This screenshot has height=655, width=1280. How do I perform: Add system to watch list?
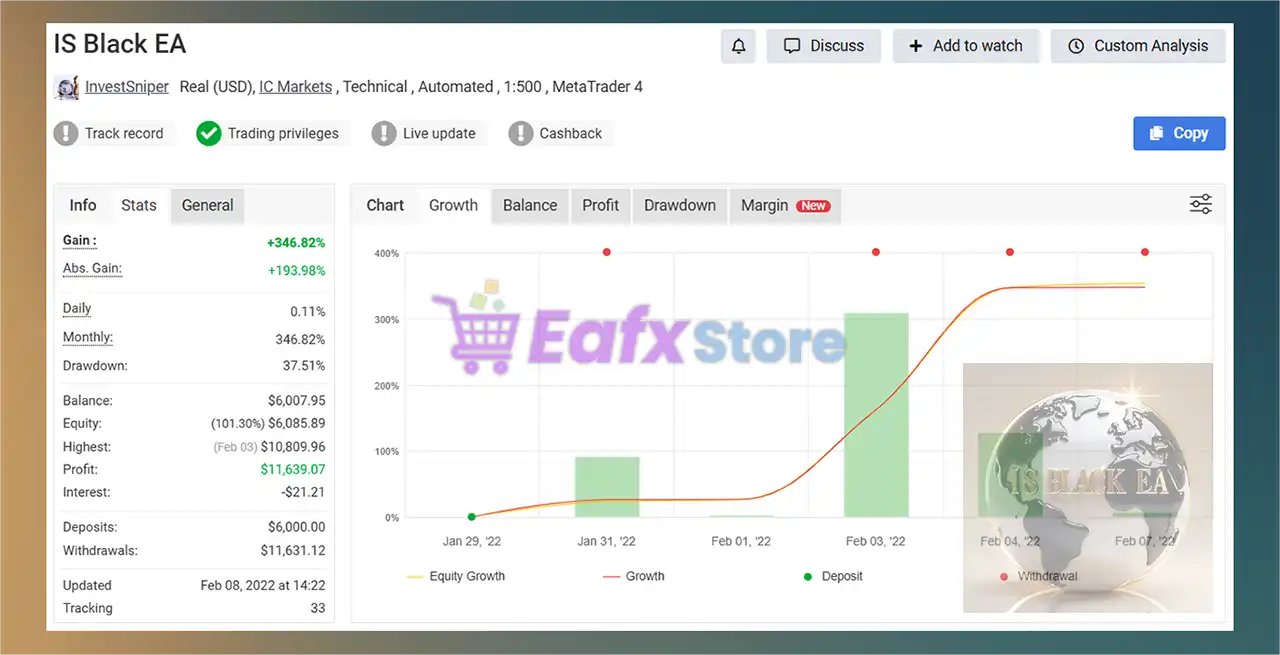pyautogui.click(x=965, y=46)
